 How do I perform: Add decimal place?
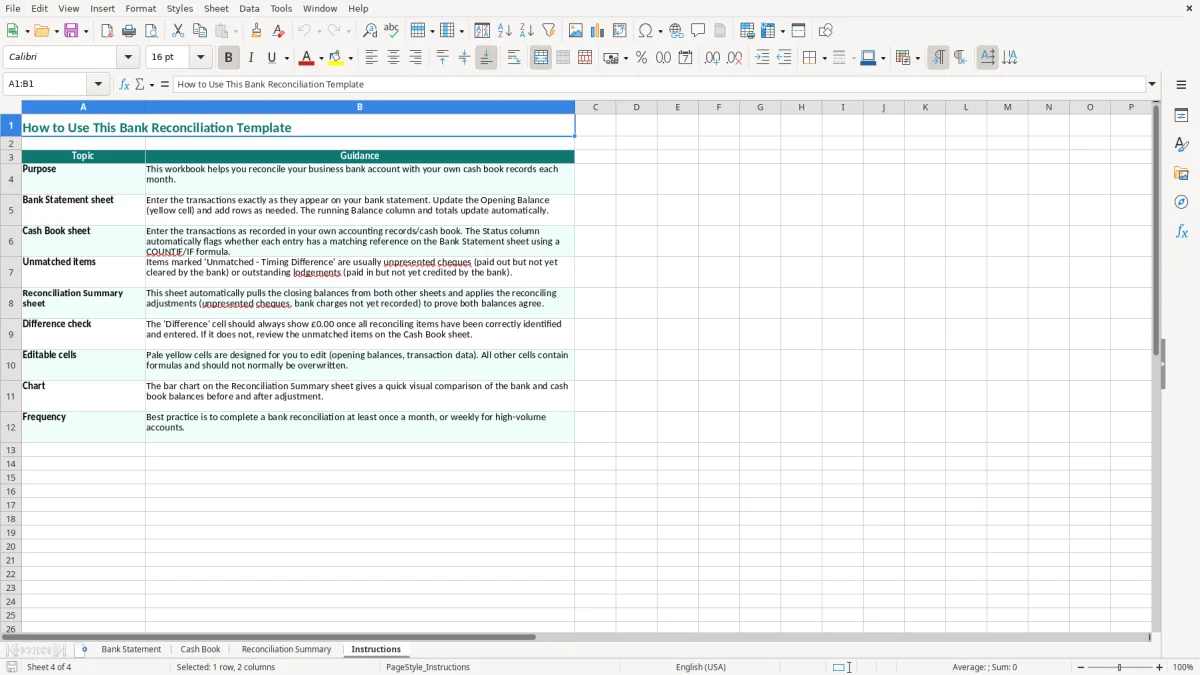[712, 58]
